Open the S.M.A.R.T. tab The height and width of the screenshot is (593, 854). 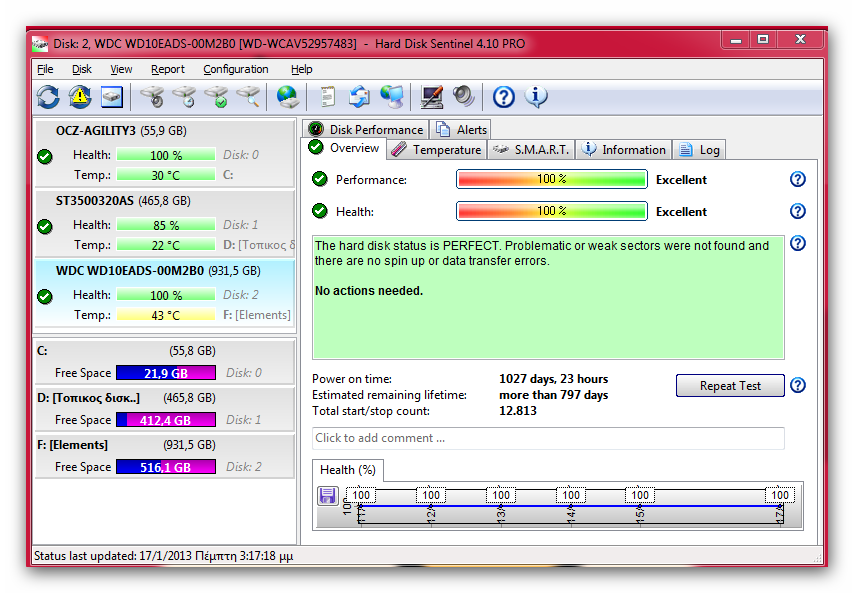click(531, 150)
